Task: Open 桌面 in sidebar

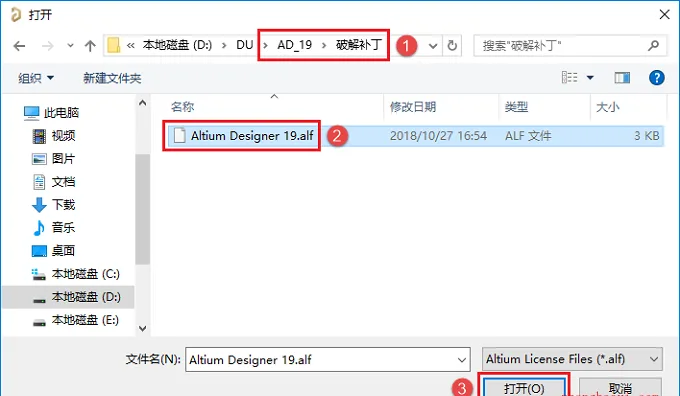Action: click(63, 251)
